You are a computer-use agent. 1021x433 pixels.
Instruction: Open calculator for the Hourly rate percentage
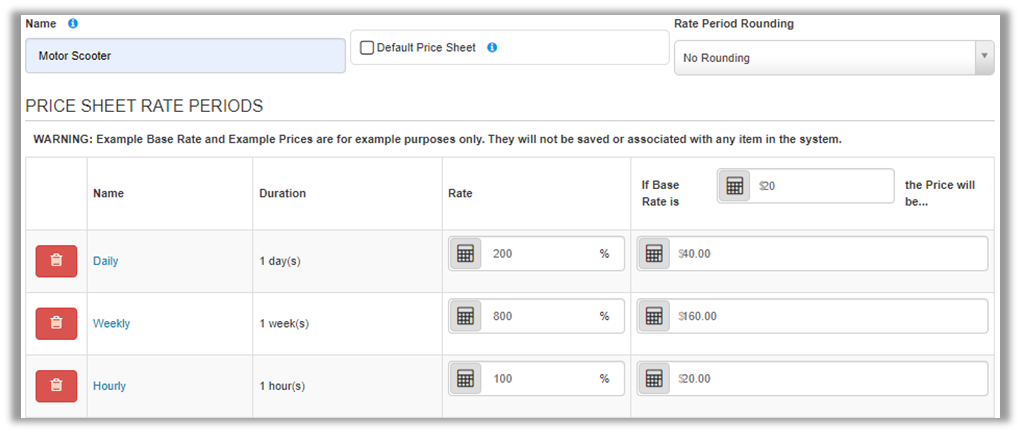[x=465, y=379]
